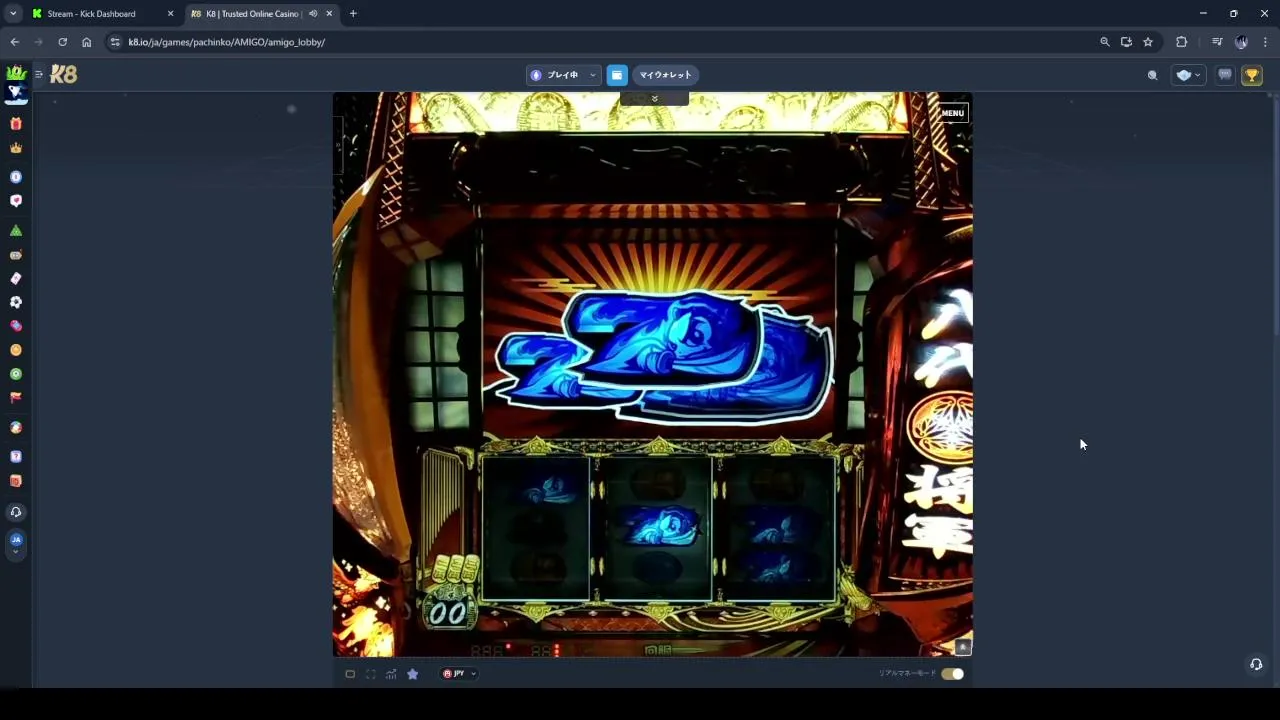This screenshot has height=720, width=1280.
Task: Open the green triangle sidebar icon
Action: pos(16,231)
